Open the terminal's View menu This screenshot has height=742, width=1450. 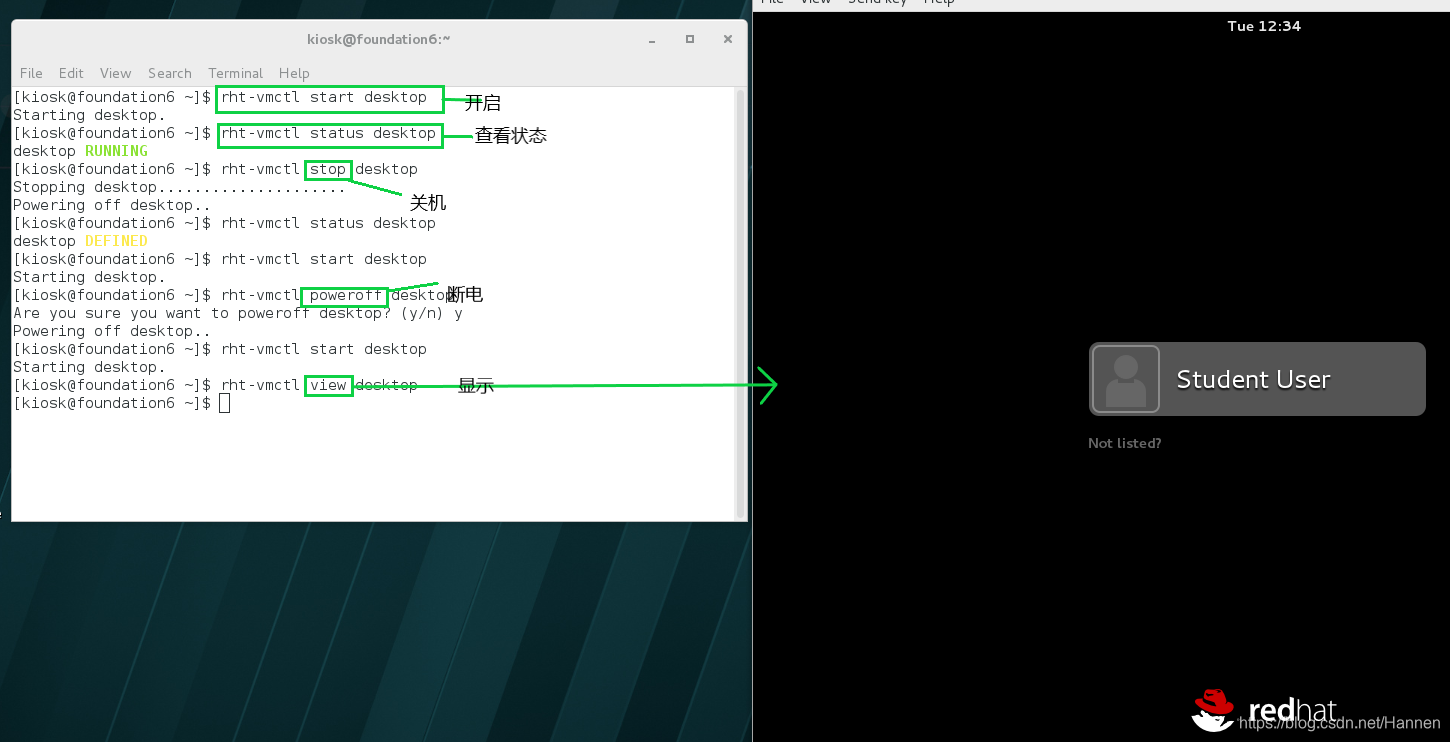(115, 73)
